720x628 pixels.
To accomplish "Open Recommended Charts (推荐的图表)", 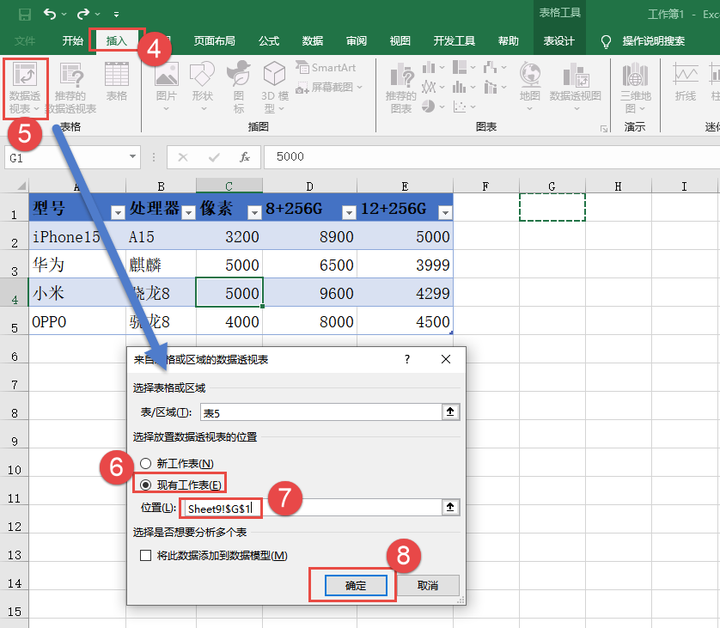I will (401, 88).
